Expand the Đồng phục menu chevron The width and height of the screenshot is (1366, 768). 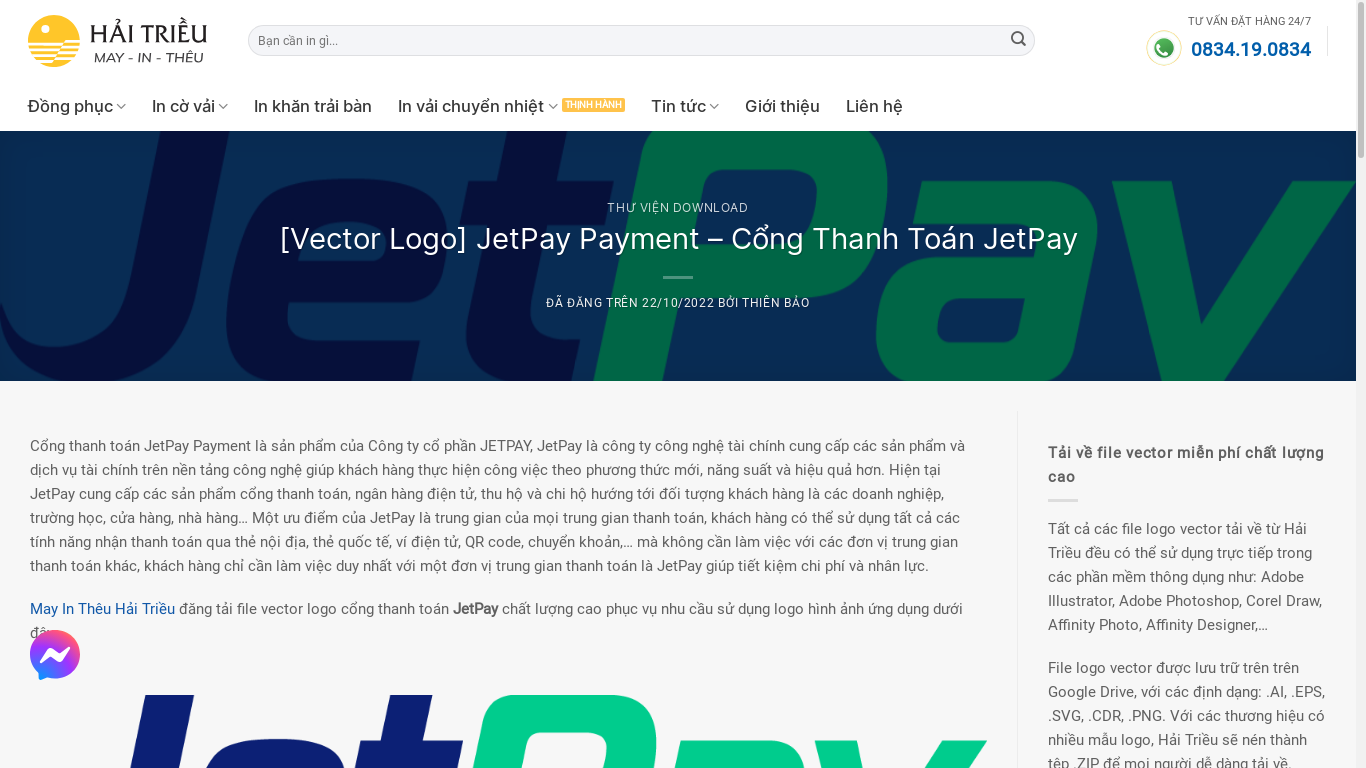pyautogui.click(x=121, y=107)
